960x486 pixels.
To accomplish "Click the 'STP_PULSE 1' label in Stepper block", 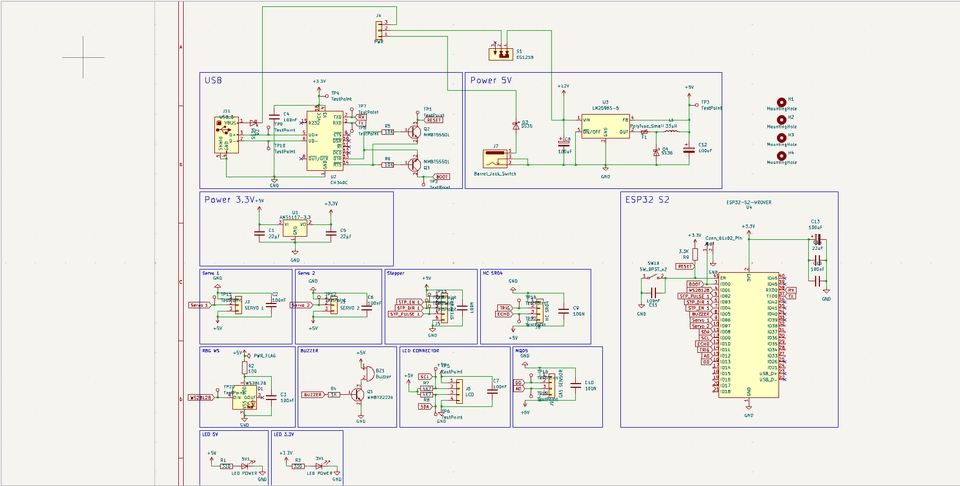I will (405, 314).
